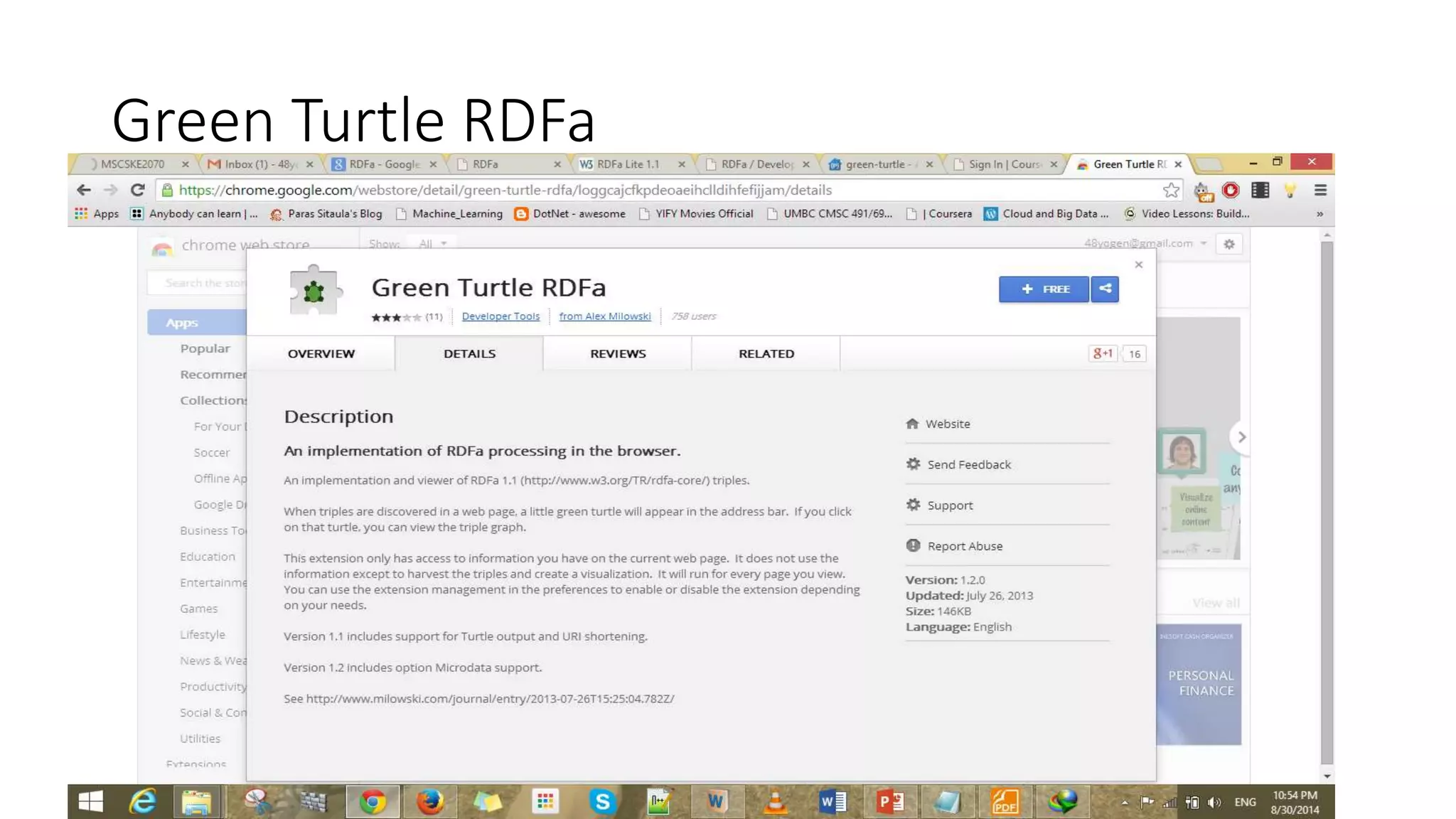Select Education in the sidebar

pyautogui.click(x=208, y=557)
